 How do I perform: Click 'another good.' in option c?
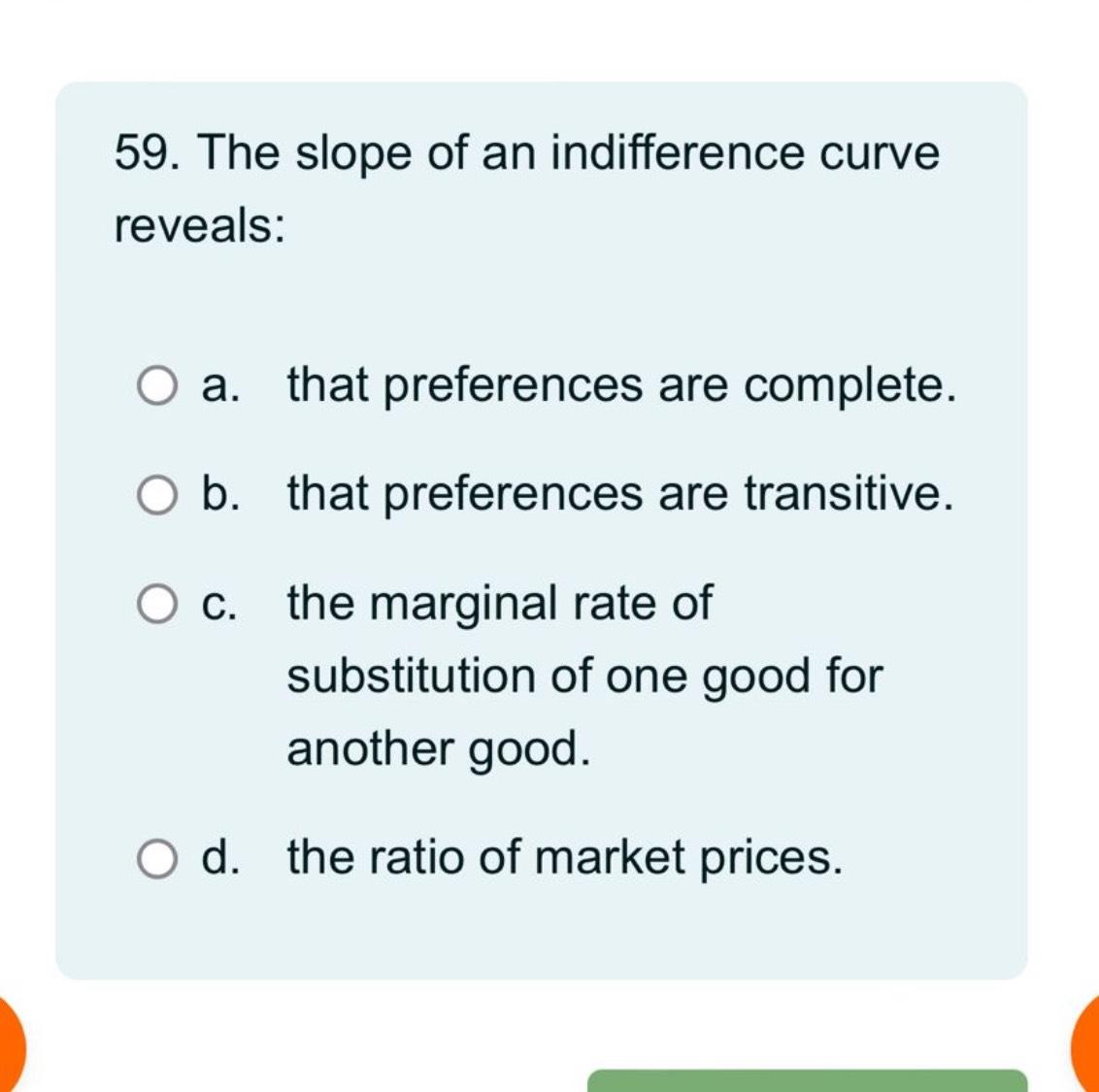(438, 747)
